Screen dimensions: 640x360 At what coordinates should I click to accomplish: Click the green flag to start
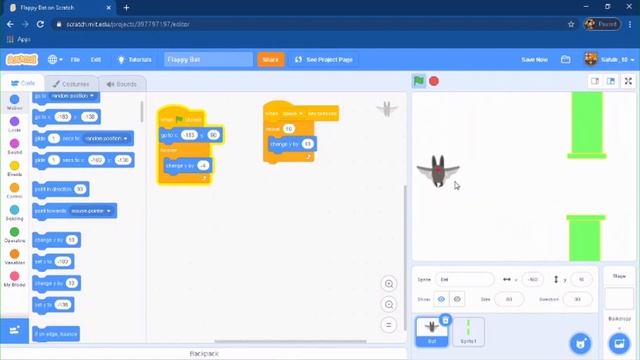(419, 81)
